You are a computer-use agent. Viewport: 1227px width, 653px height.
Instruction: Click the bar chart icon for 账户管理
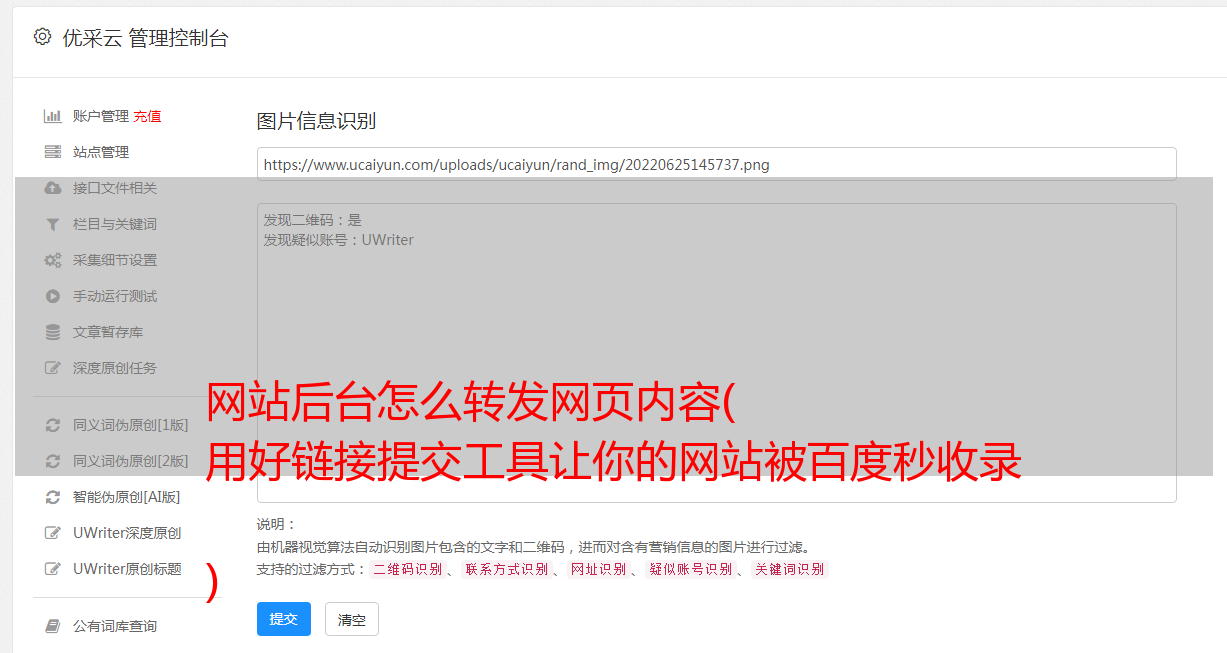[x=53, y=116]
